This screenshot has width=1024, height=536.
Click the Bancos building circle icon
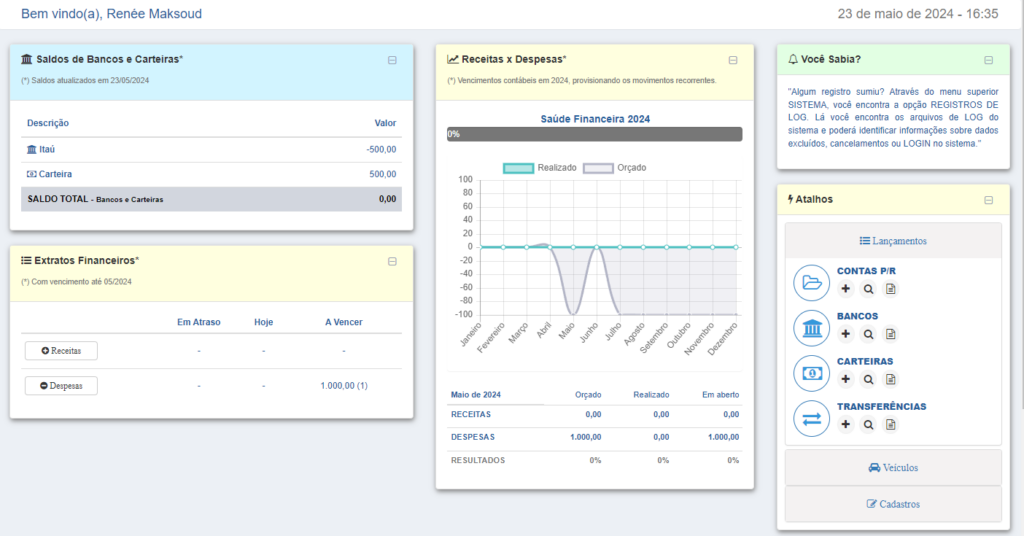tap(812, 328)
